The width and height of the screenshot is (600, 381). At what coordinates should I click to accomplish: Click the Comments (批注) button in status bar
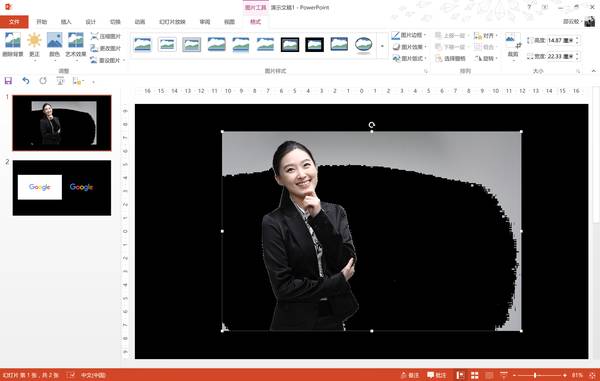coord(437,375)
